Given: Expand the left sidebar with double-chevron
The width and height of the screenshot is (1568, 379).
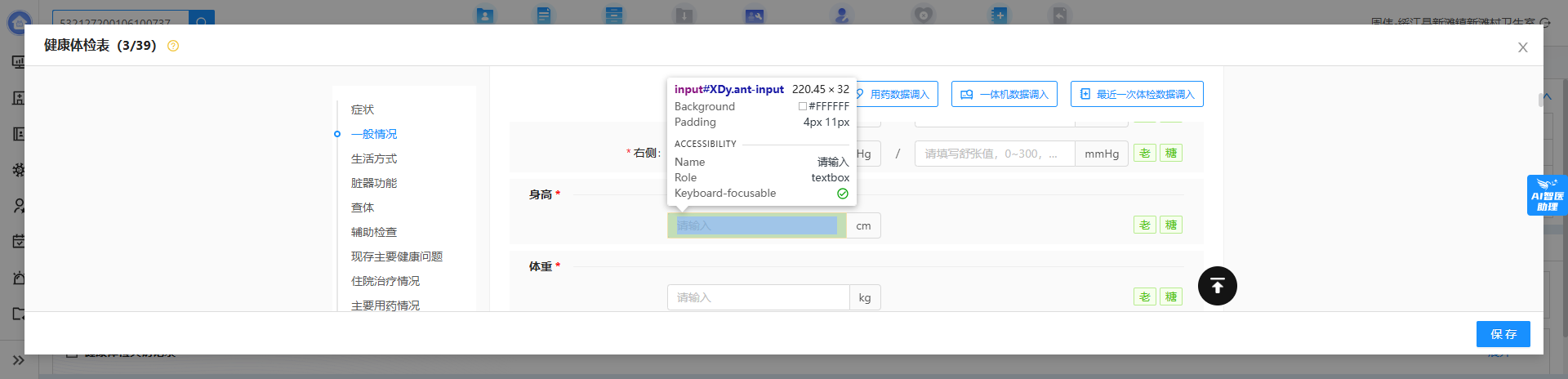Looking at the screenshot, I should pos(18,360).
